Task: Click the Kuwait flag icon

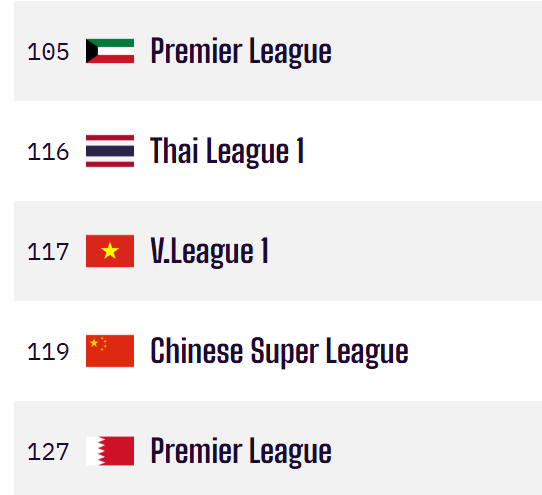Action: click(110, 51)
